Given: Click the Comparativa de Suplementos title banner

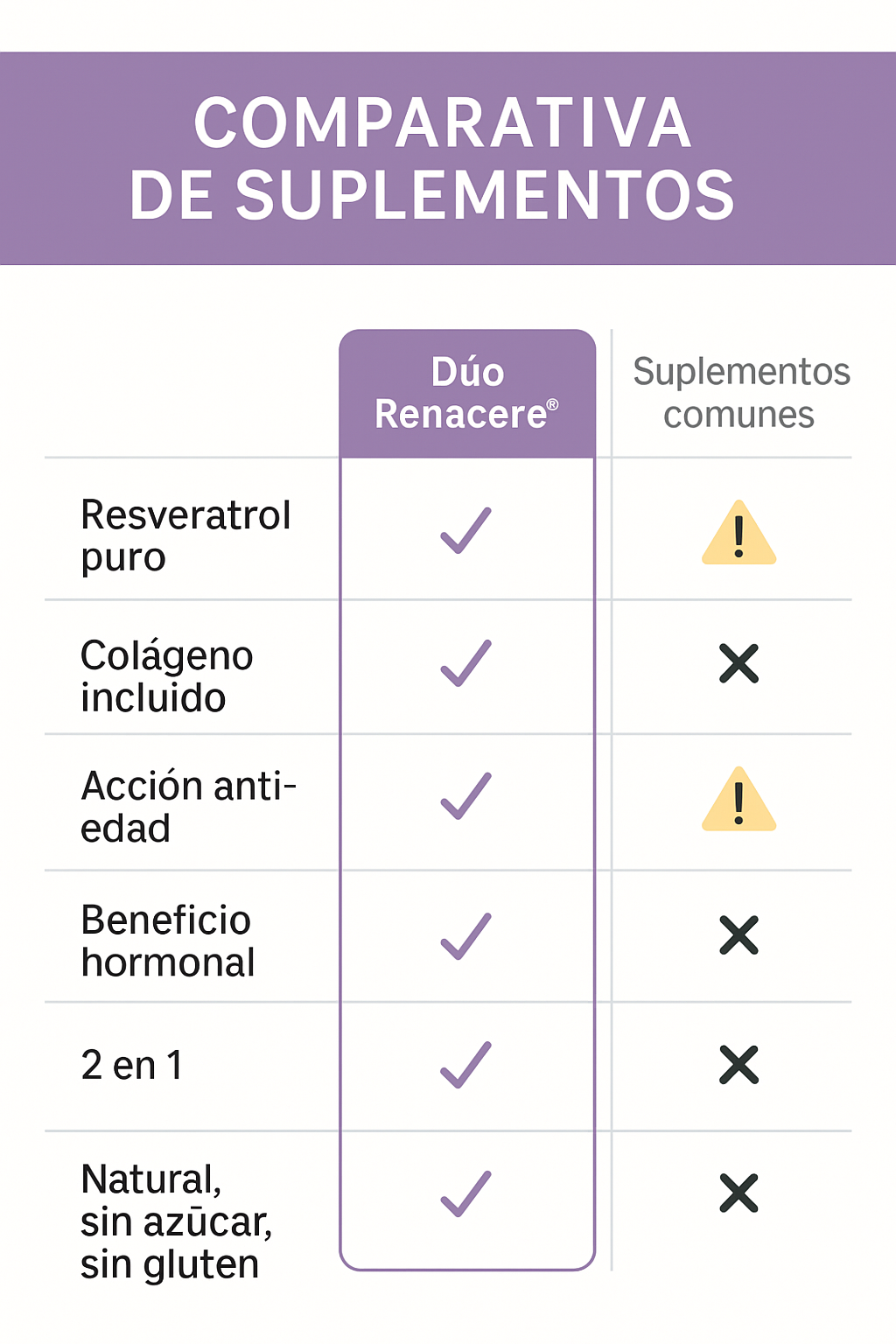Looking at the screenshot, I should coord(448,158).
